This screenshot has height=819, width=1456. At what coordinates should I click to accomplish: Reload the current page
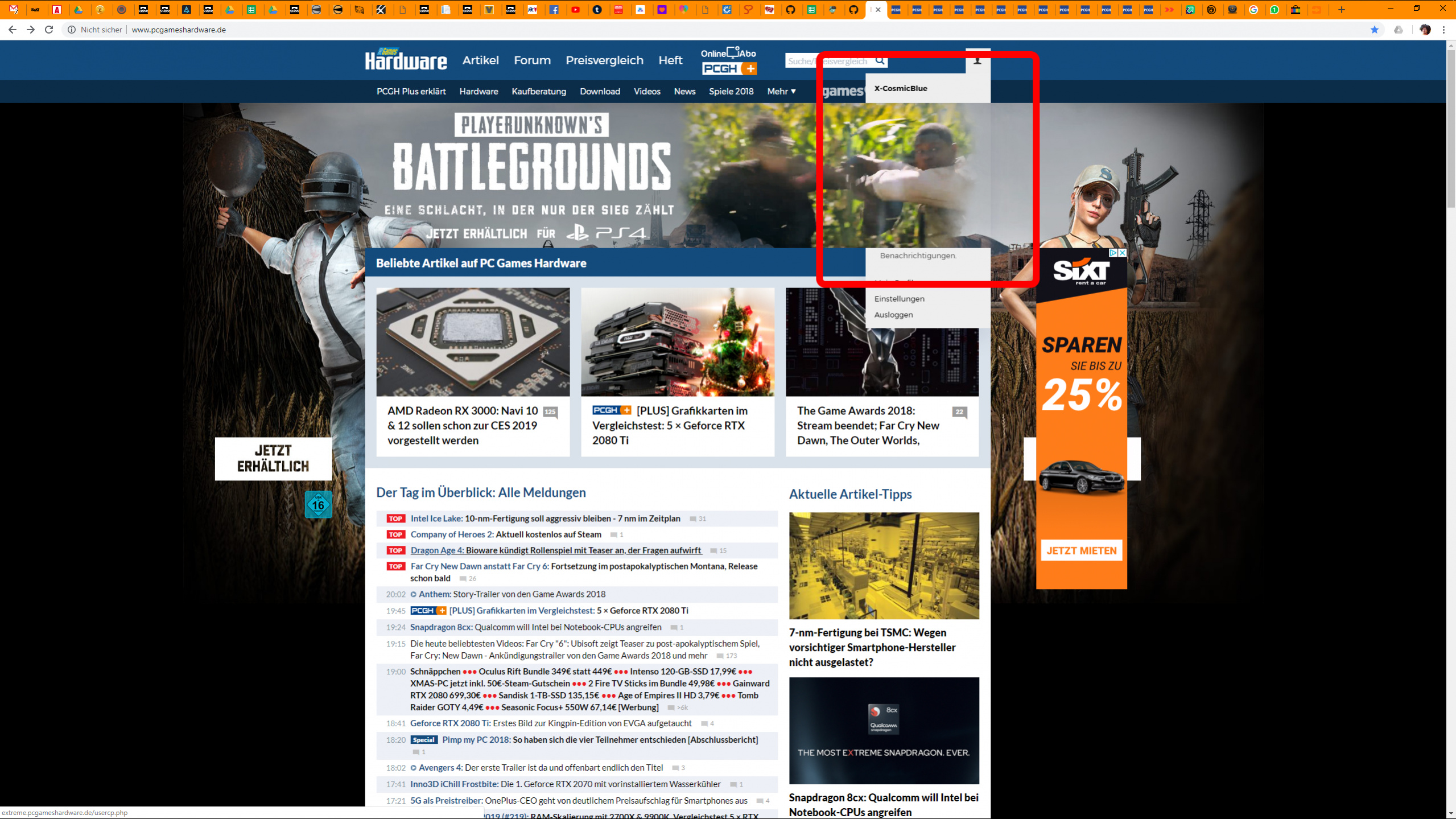(49, 30)
